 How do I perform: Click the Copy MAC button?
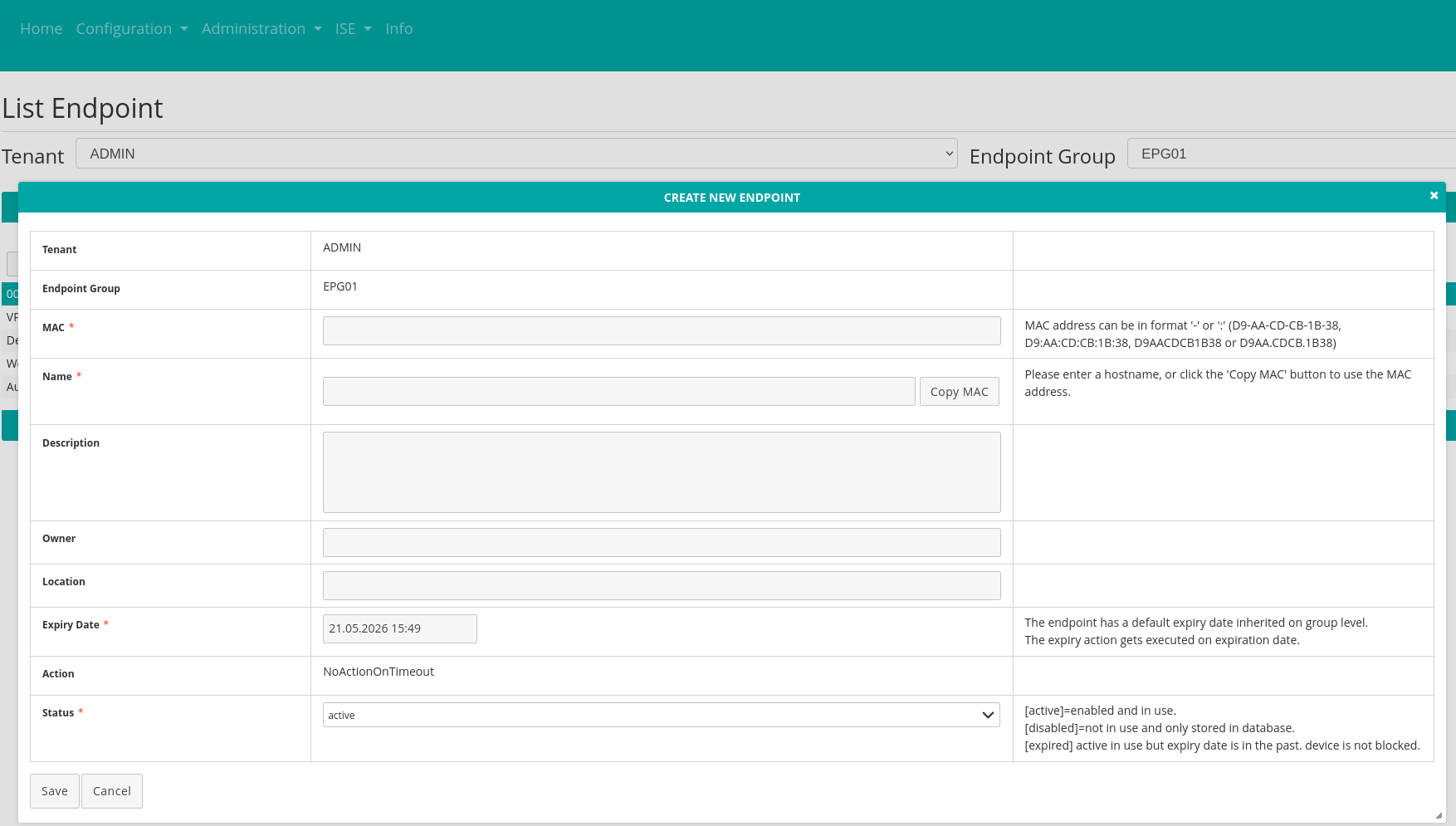[x=959, y=392]
